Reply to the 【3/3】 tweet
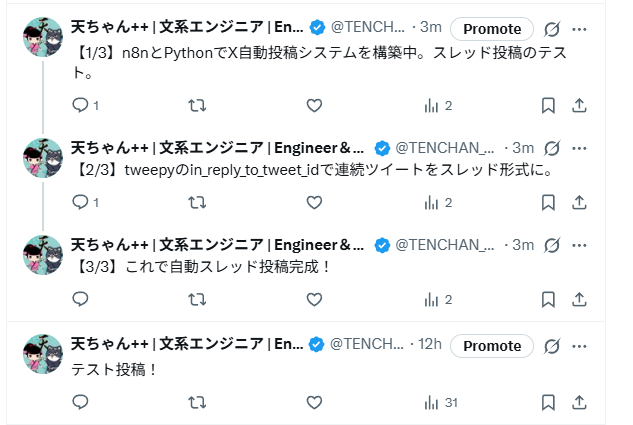The image size is (633, 425). pos(81,299)
